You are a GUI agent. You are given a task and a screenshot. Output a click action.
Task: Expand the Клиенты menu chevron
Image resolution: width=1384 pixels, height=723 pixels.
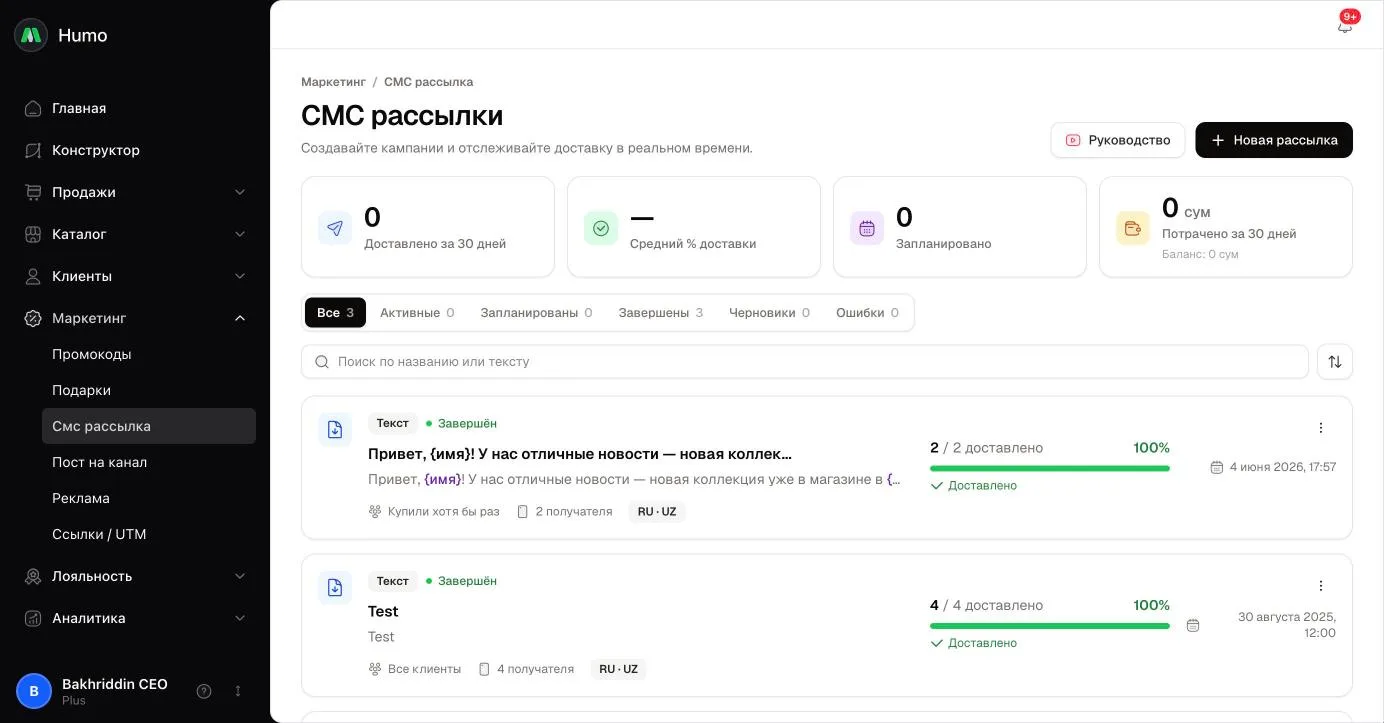tap(240, 276)
